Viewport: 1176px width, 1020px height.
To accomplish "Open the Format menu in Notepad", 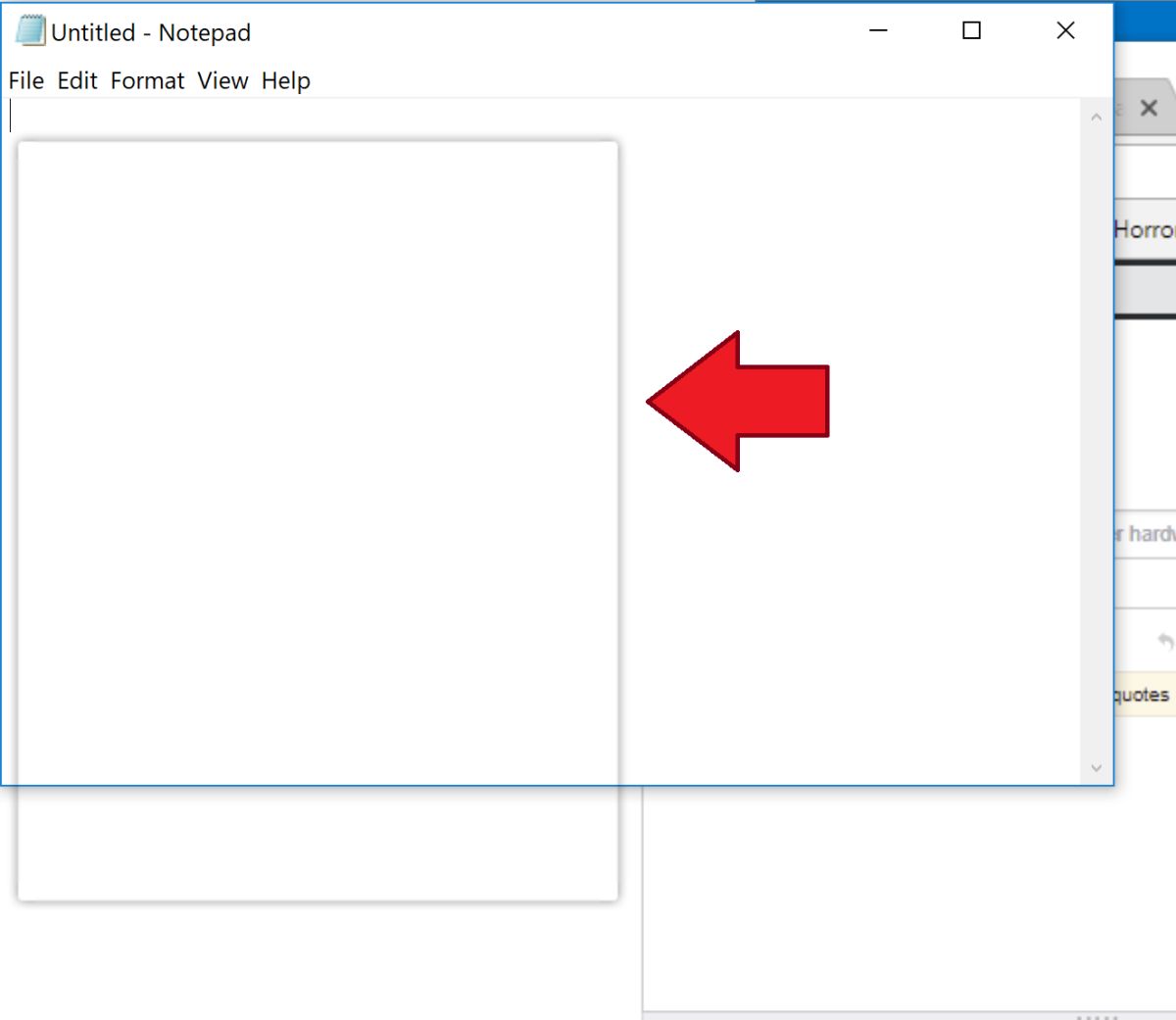I will 147,81.
